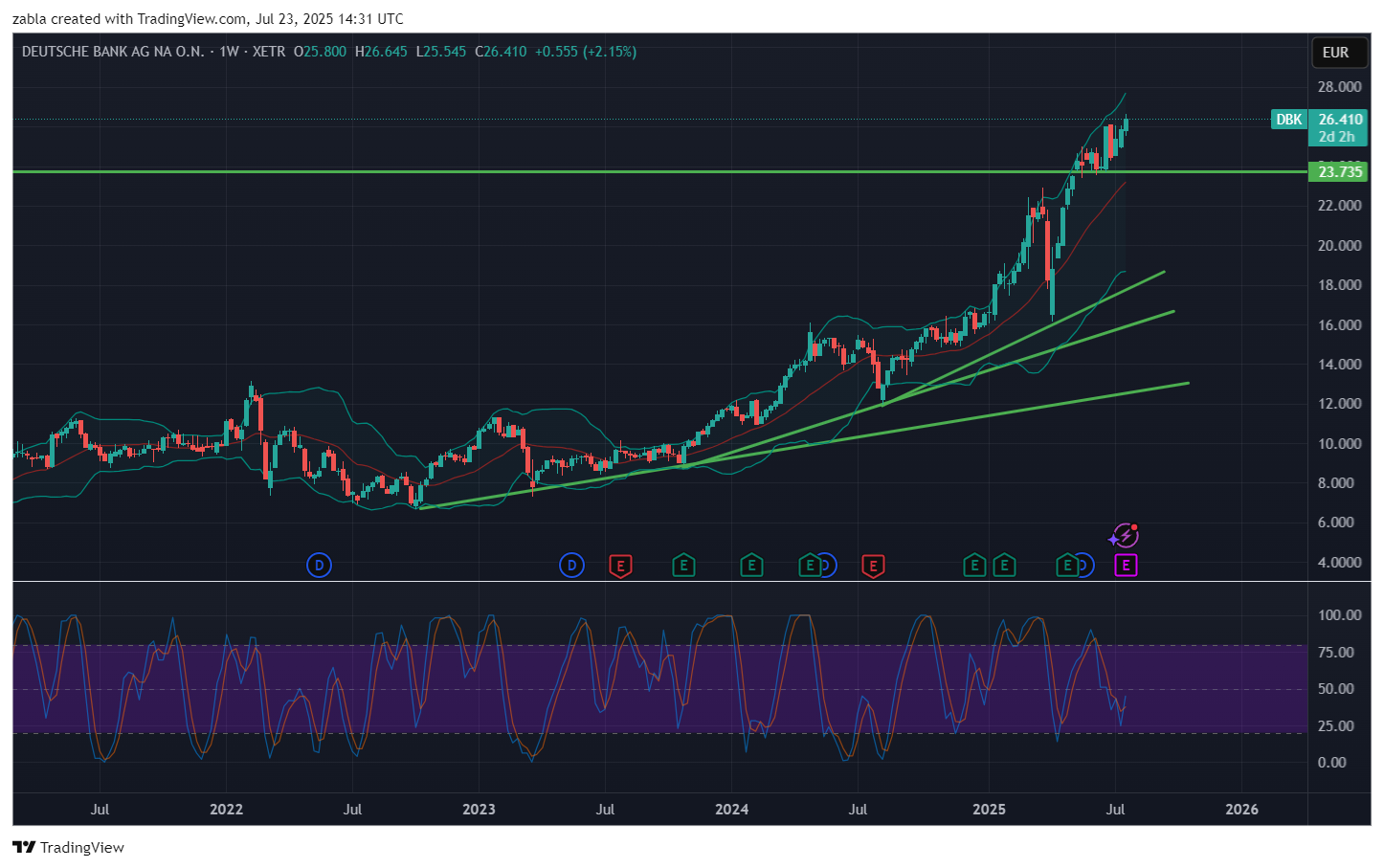Click the blue D marker before Jul 2023
This screenshot has width=1384, height=868.
[571, 566]
